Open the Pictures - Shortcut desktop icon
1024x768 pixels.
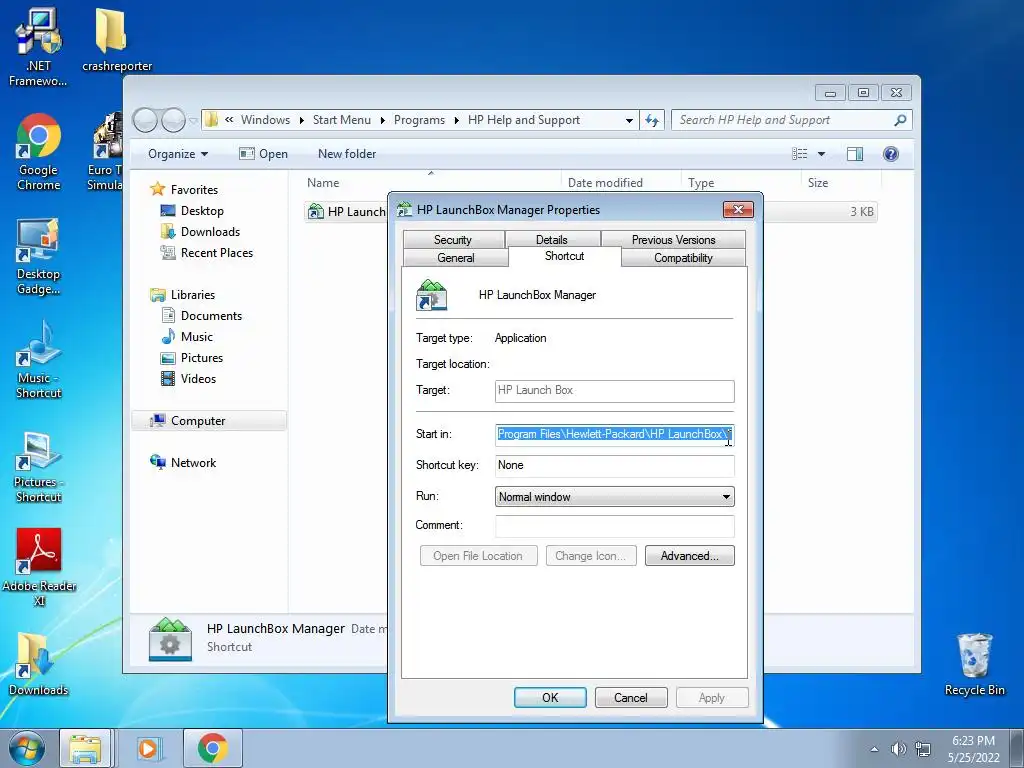point(39,465)
